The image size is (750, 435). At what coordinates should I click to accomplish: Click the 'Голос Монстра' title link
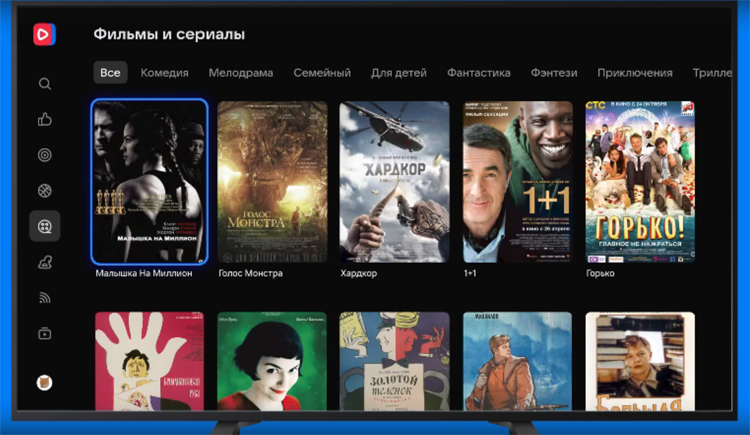tap(250, 273)
